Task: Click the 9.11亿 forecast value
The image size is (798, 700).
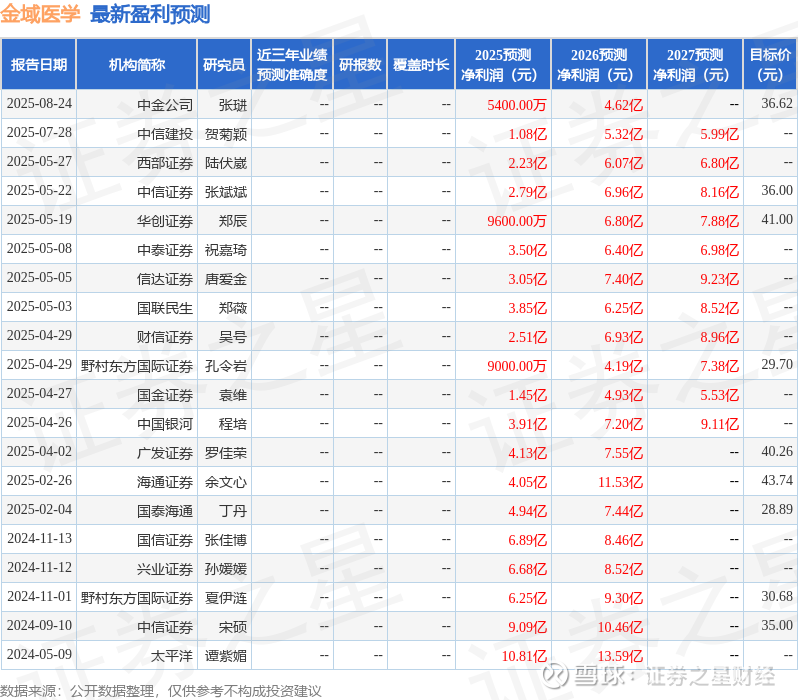Action: coord(719,424)
